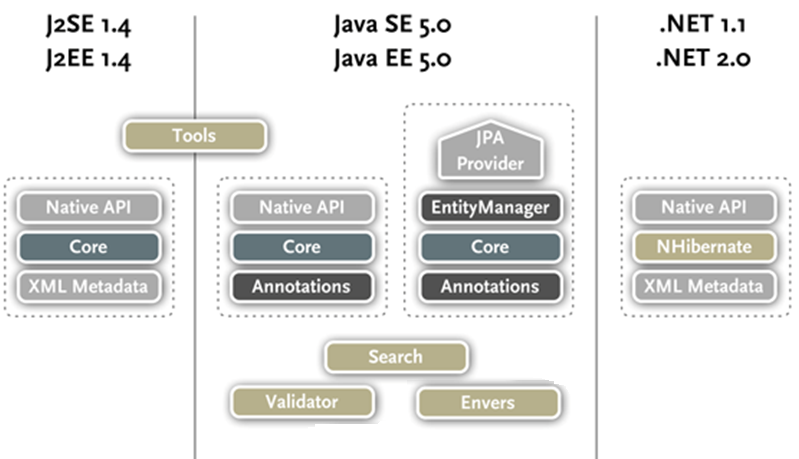Click the .NET 2.0 heading
The height and width of the screenshot is (459, 799).
point(703,59)
